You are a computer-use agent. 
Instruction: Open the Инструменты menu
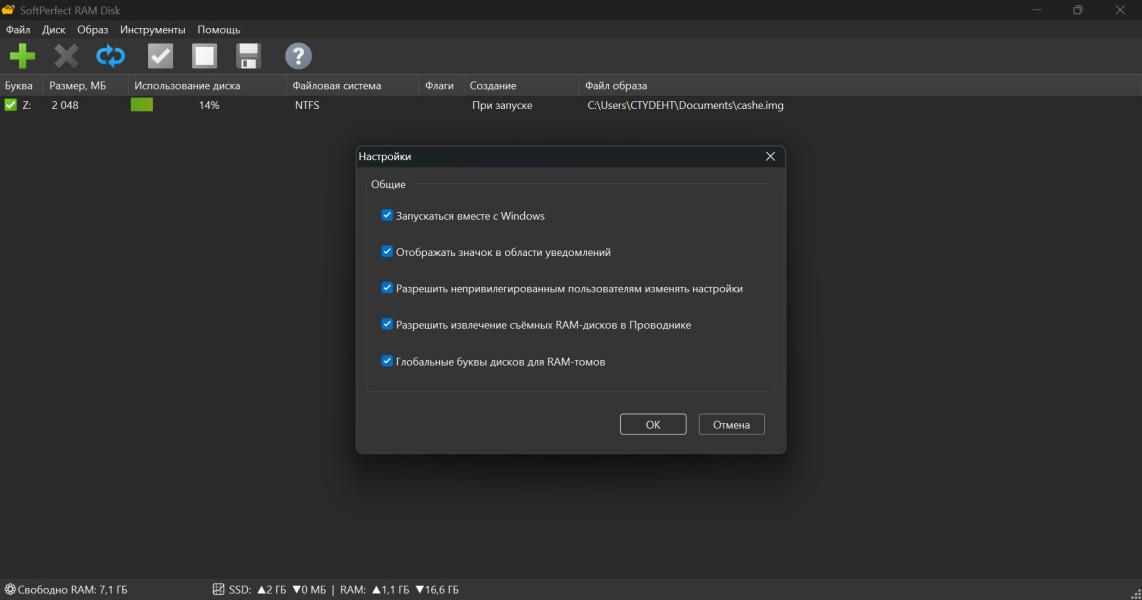(x=152, y=30)
